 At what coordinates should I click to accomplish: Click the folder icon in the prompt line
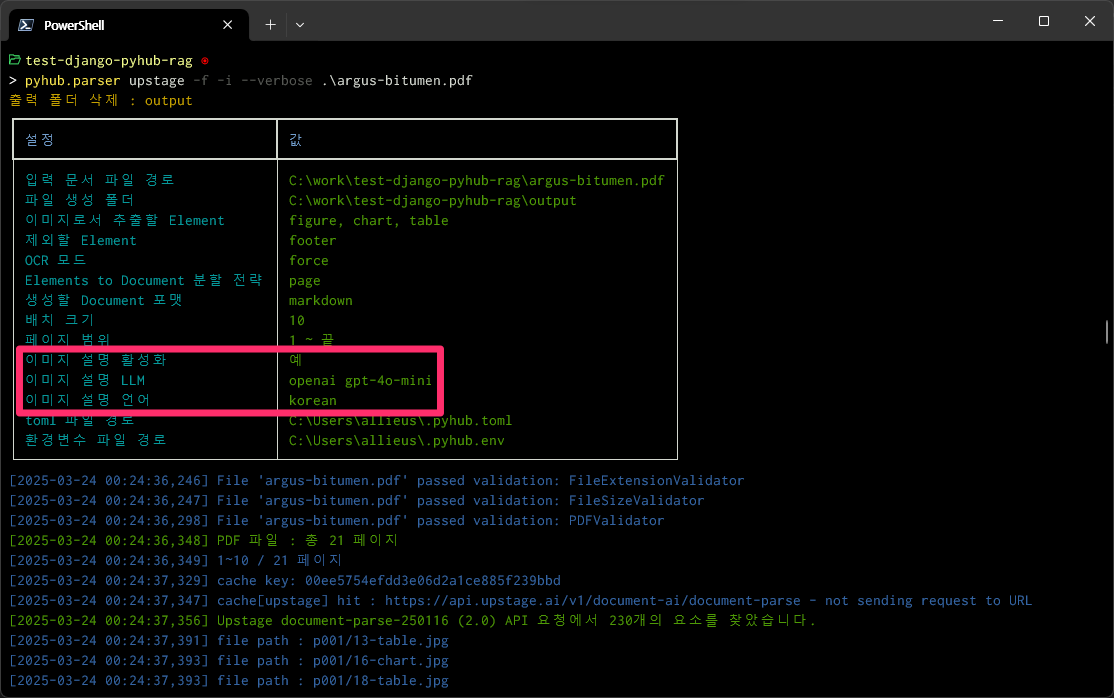coord(14,60)
